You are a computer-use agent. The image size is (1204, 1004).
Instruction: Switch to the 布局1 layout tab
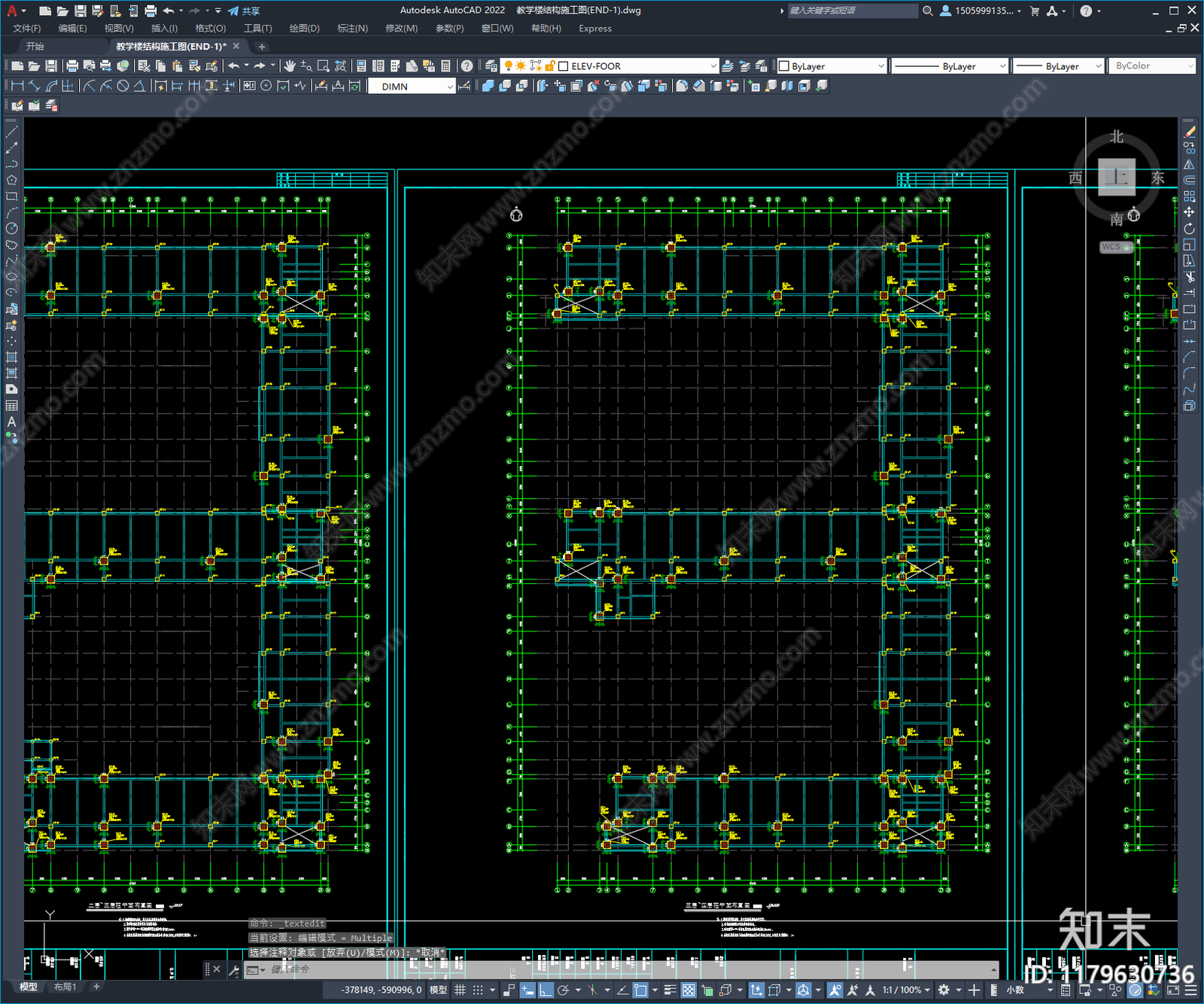(65, 987)
